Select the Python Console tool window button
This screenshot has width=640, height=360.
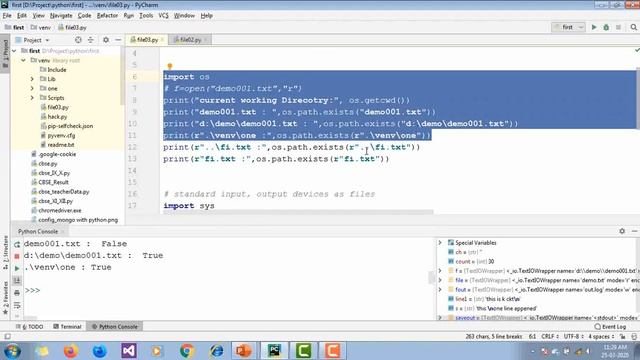[114, 327]
